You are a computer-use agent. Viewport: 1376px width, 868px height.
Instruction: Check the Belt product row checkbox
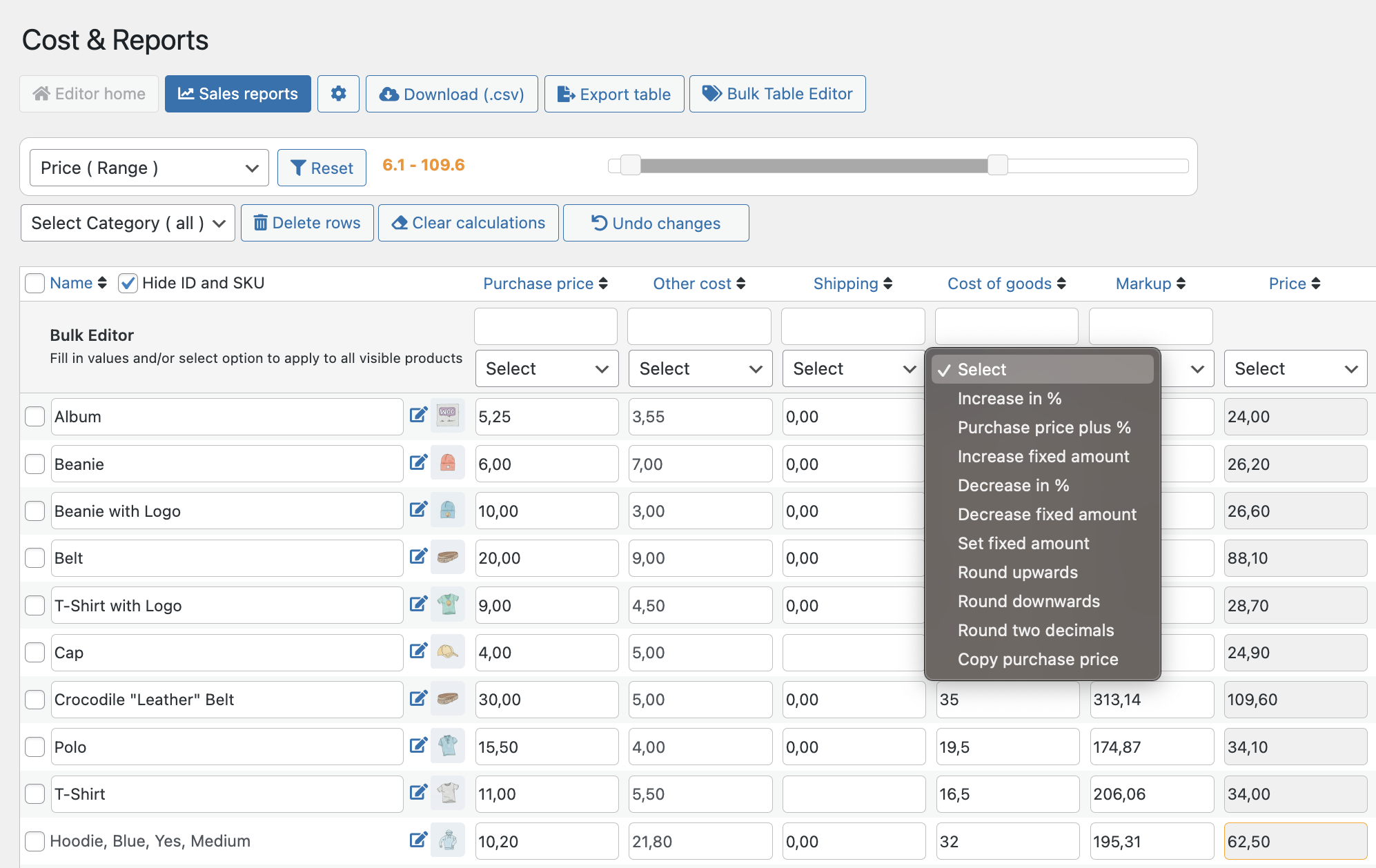(35, 558)
